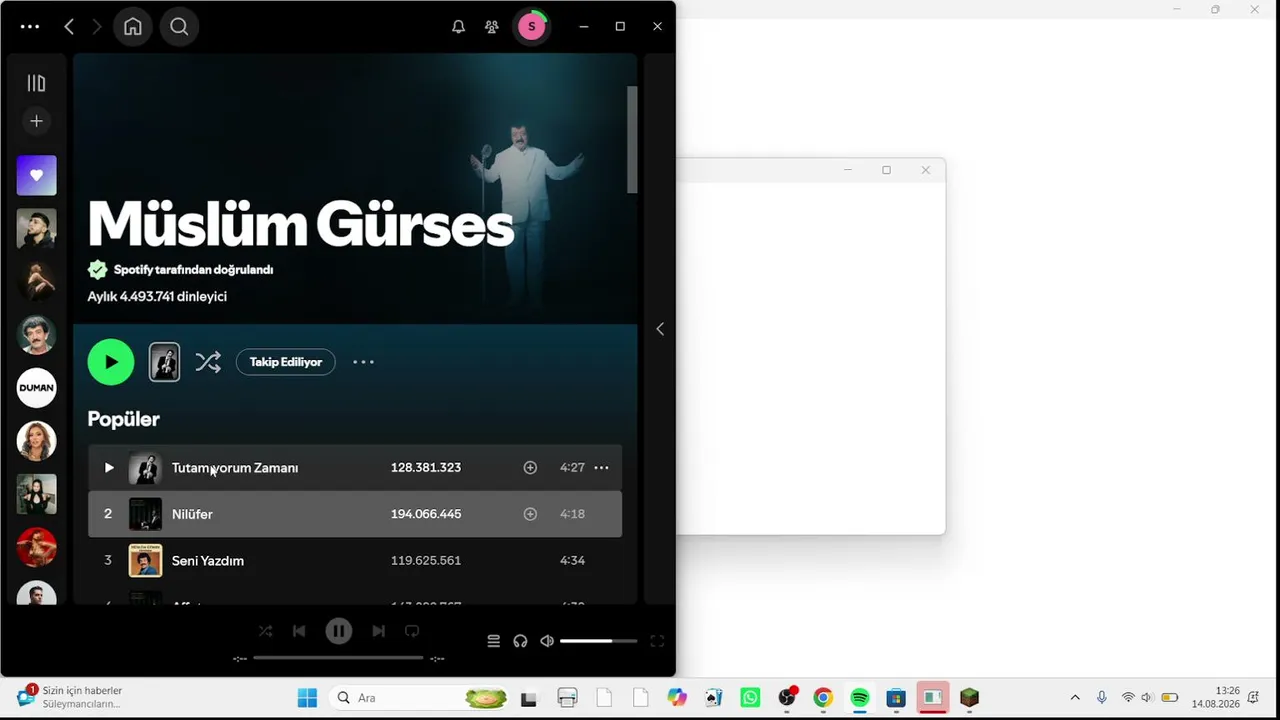The image size is (1280, 720).
Task: Open the friend activity icon
Action: click(x=491, y=27)
